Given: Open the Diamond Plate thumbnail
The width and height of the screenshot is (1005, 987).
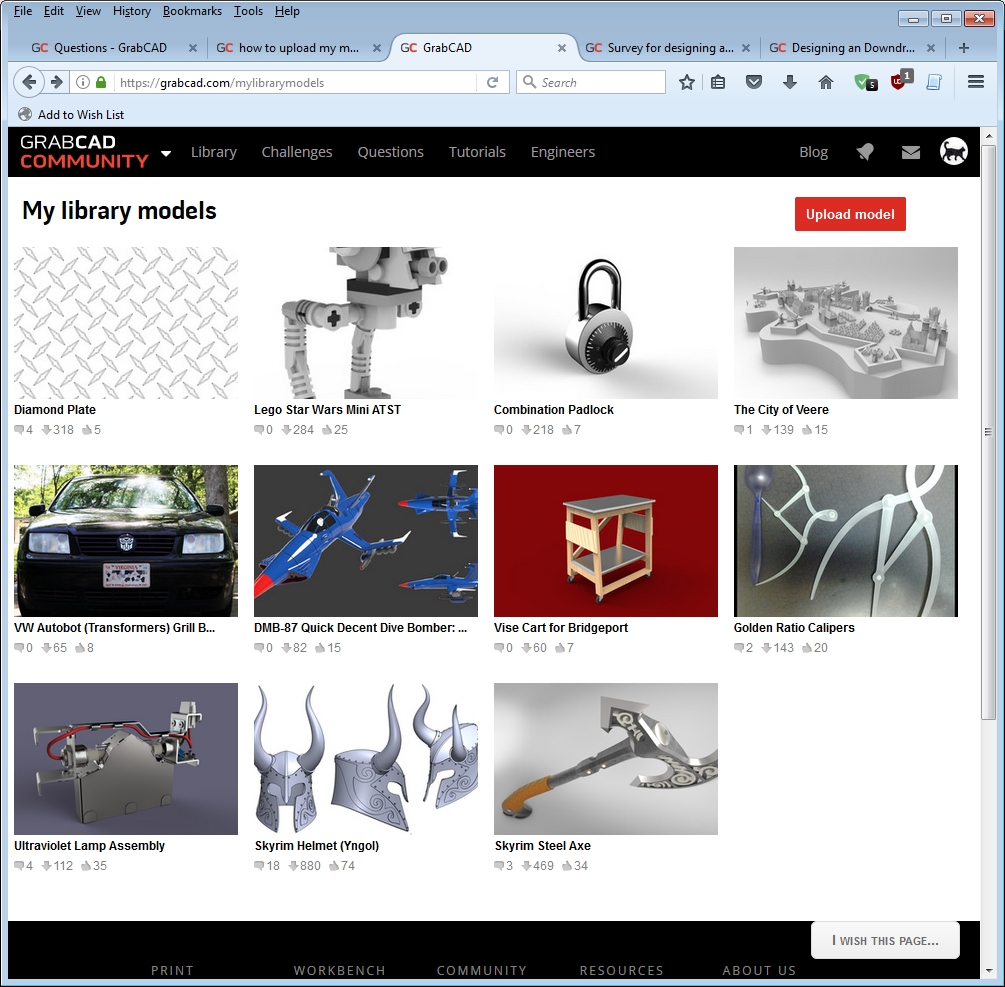Looking at the screenshot, I should tap(126, 323).
